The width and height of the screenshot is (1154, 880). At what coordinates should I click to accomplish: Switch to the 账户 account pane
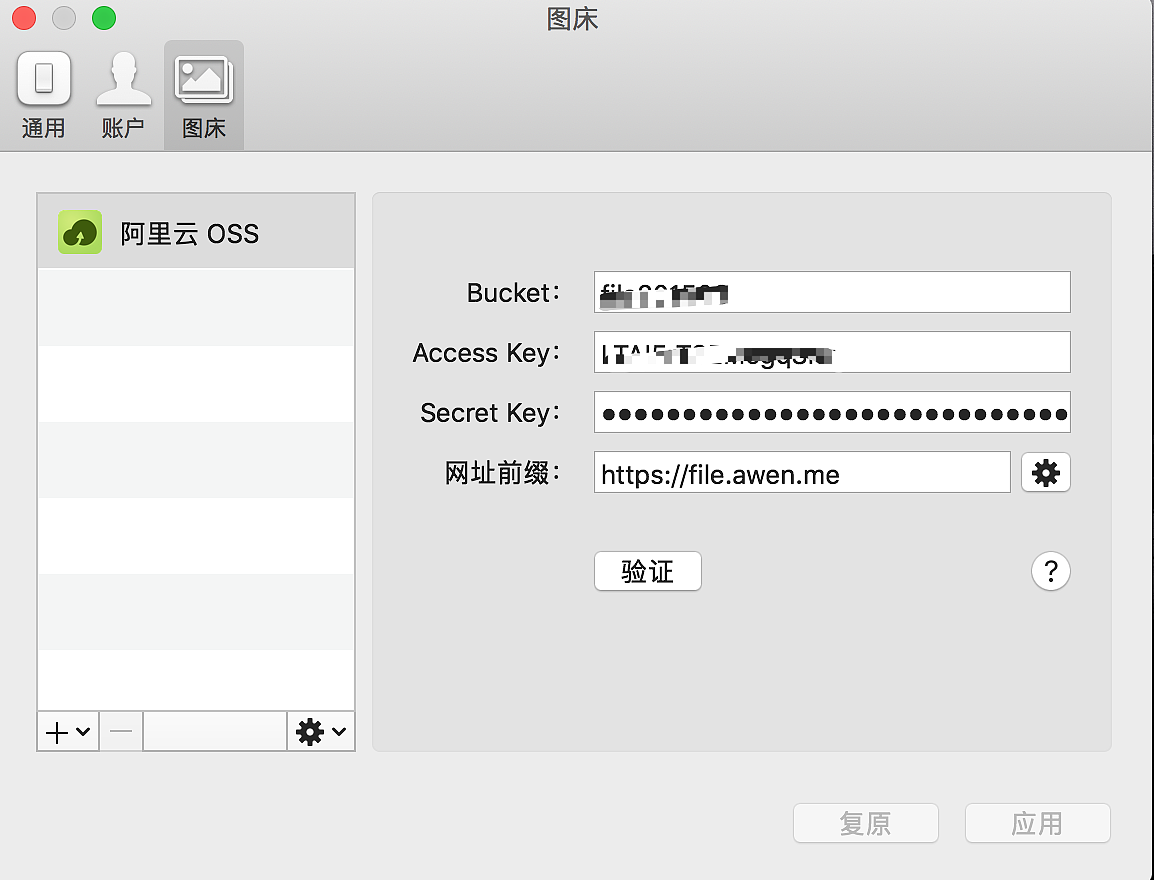coord(123,96)
